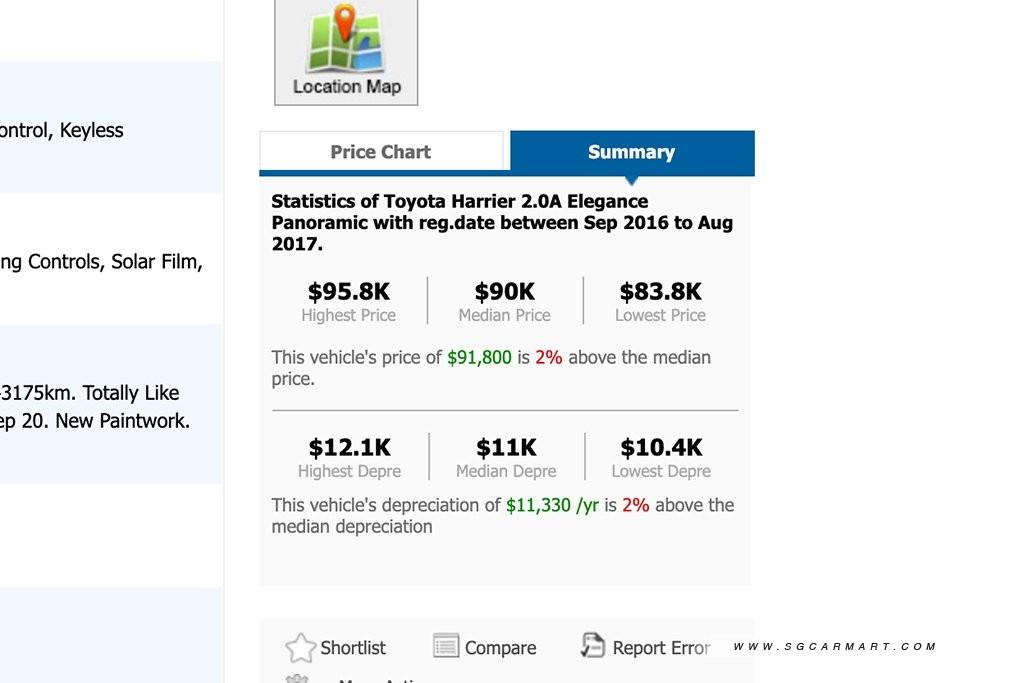Click the $12.1K Highest Depre figure
1024x683 pixels.
[349, 447]
